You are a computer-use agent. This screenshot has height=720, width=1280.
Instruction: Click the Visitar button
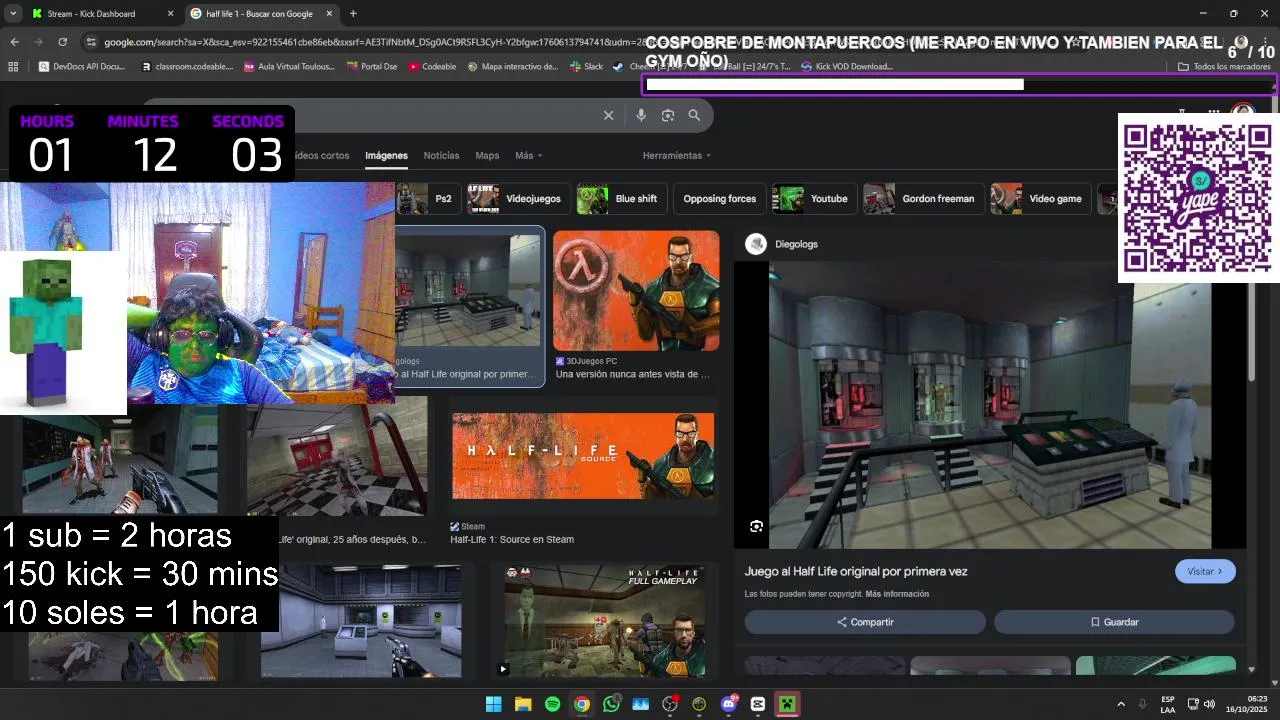coord(1205,571)
